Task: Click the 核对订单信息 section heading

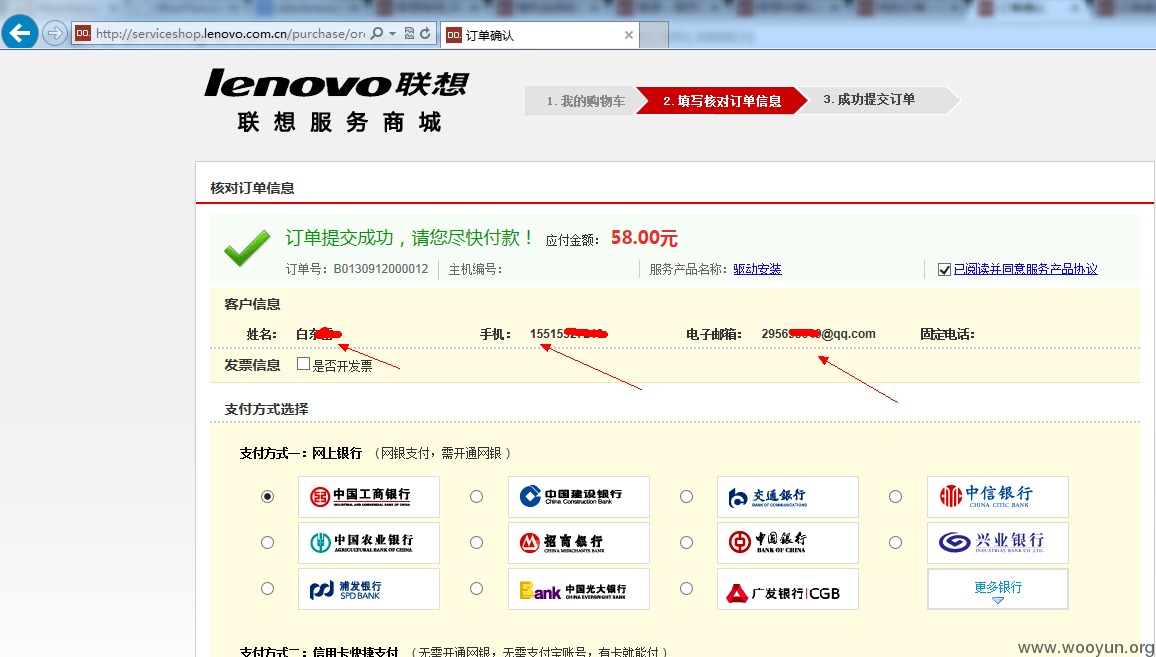Action: 252,188
